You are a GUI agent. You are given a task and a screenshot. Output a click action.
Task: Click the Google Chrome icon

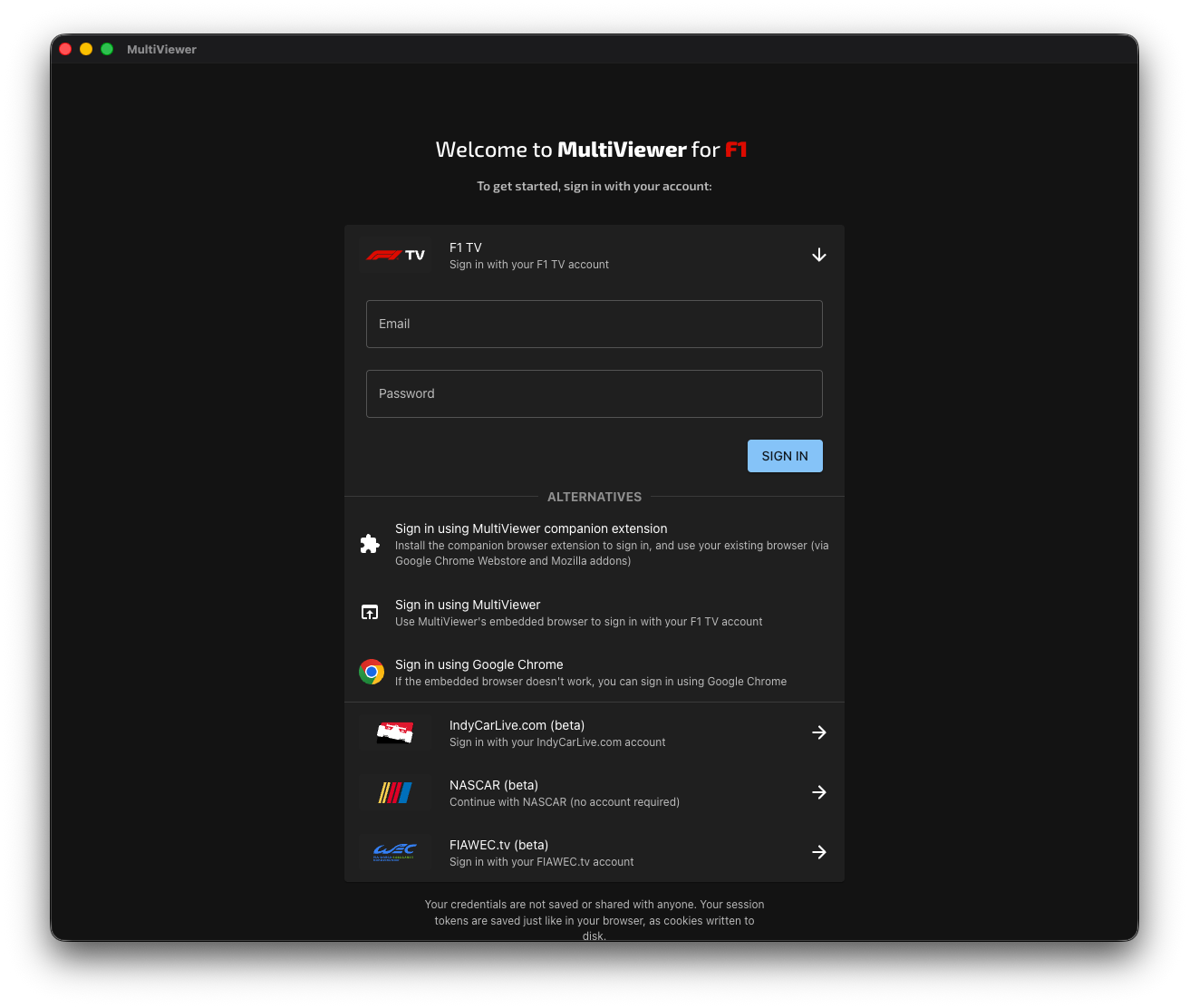pyautogui.click(x=371, y=673)
